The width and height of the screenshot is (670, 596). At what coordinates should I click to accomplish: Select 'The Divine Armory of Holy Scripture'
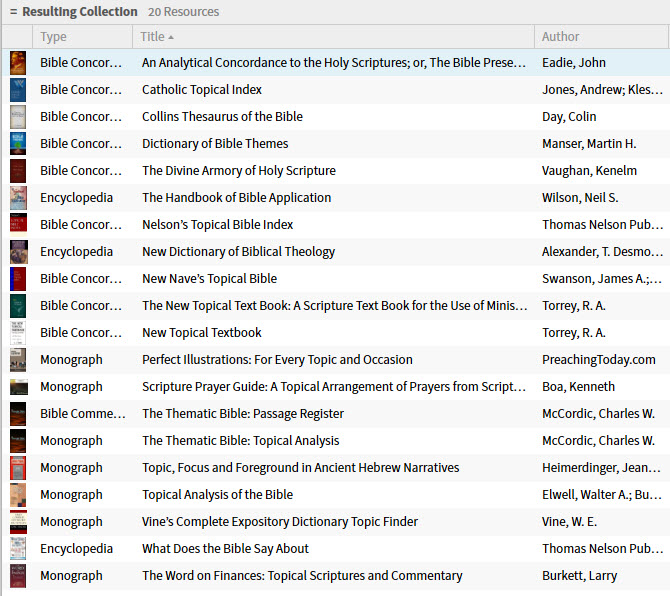[239, 171]
